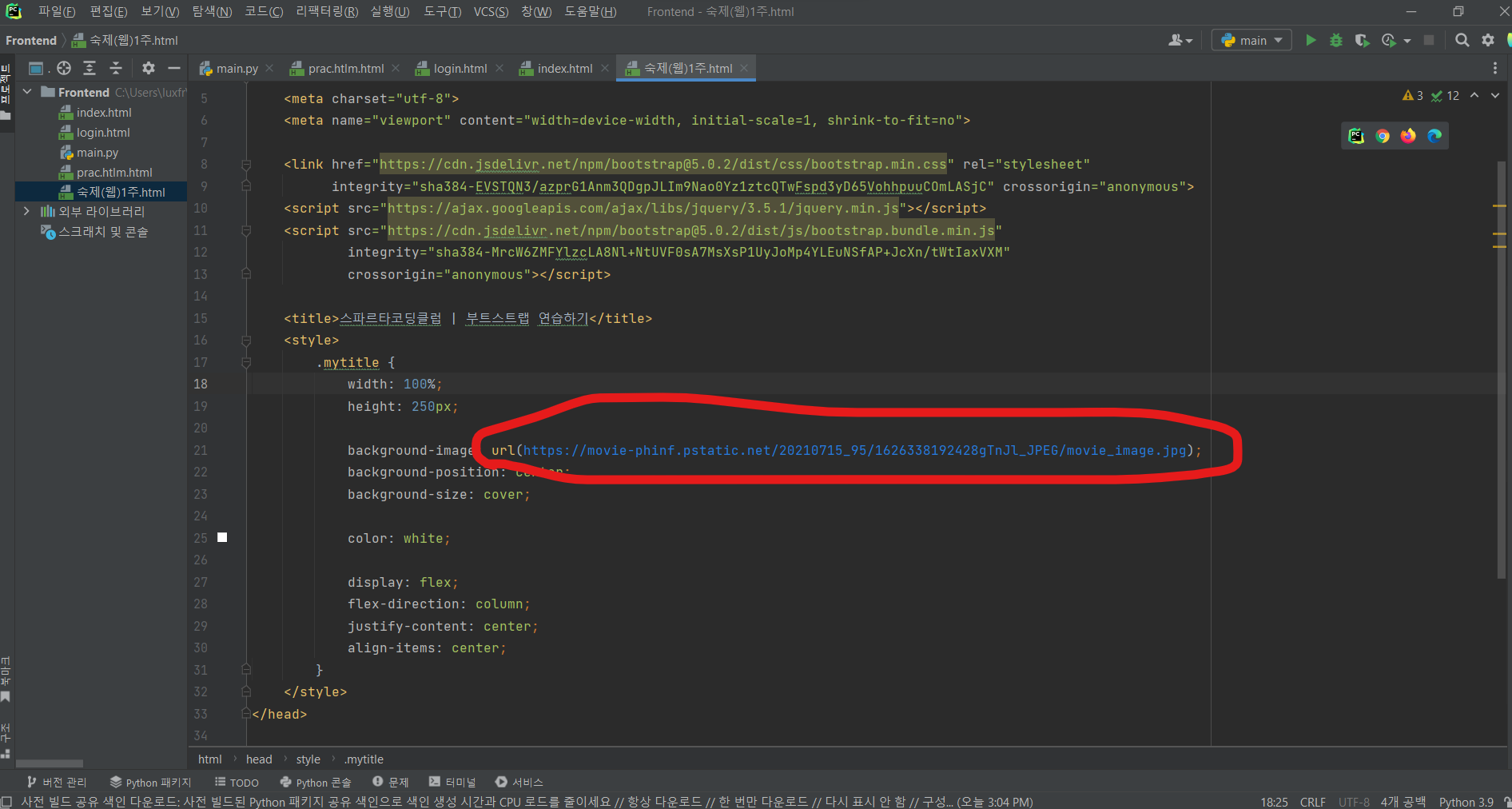Close the login.html tab
This screenshot has height=809, width=1512.
(x=499, y=68)
